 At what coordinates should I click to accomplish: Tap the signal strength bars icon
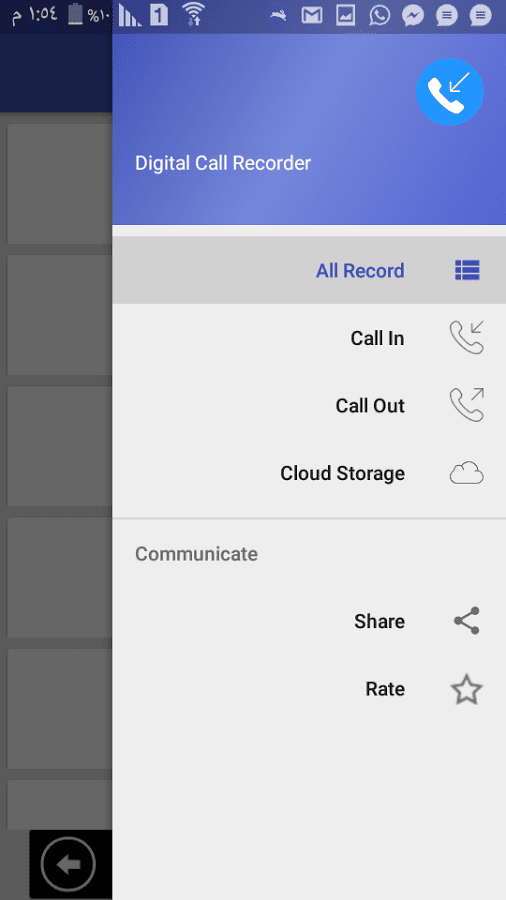130,15
